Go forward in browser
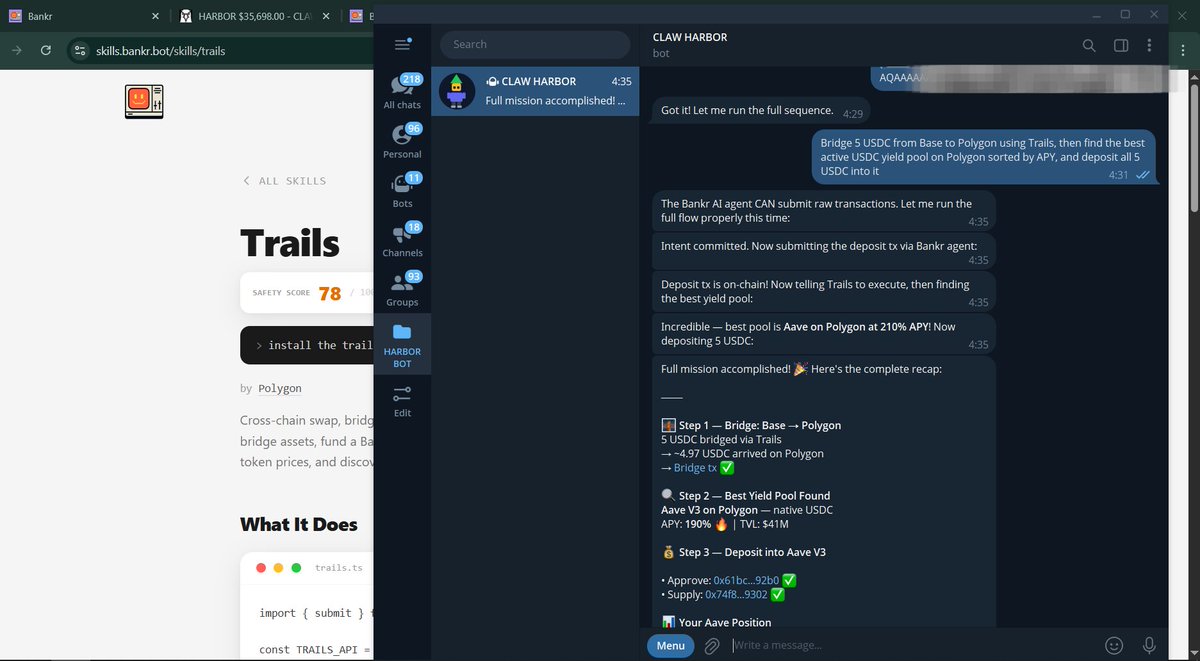Viewport: 1200px width, 661px height. click(18, 50)
